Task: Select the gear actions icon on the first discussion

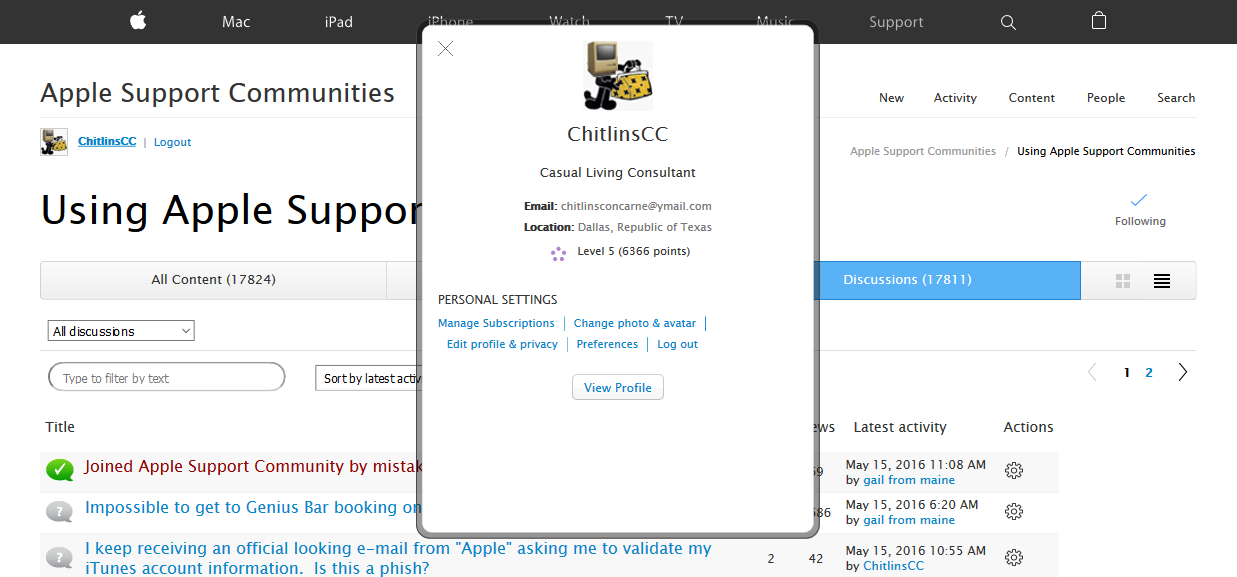Action: (1013, 469)
